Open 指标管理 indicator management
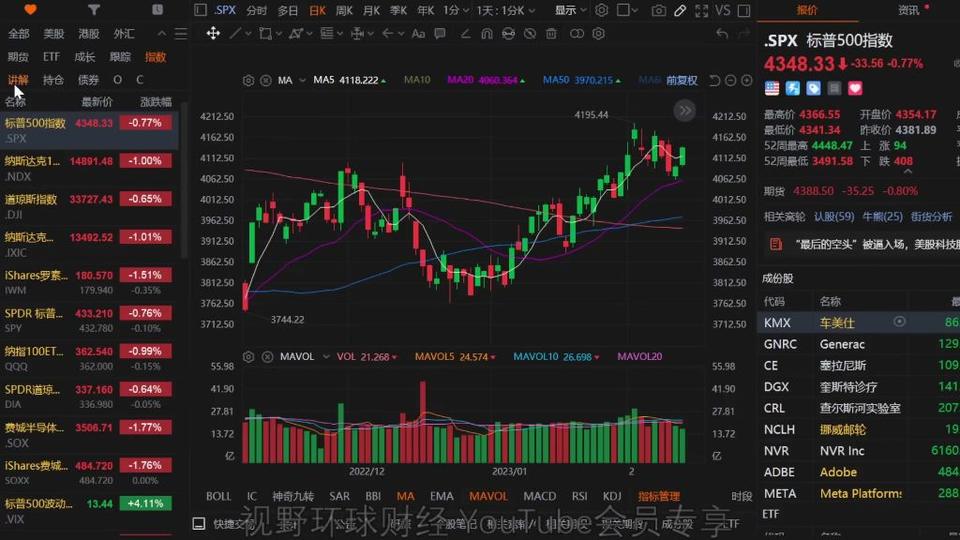Screen dimensions: 960x540 click(x=659, y=496)
